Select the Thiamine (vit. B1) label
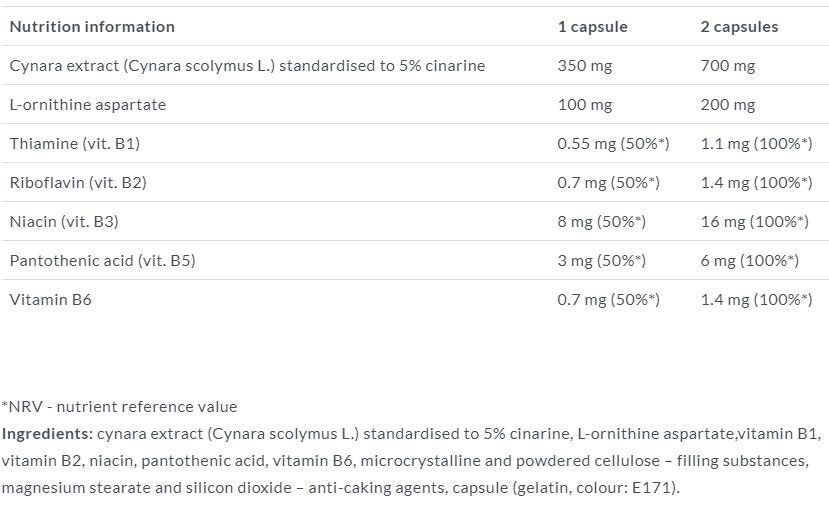This screenshot has width=829, height=523. (75, 144)
